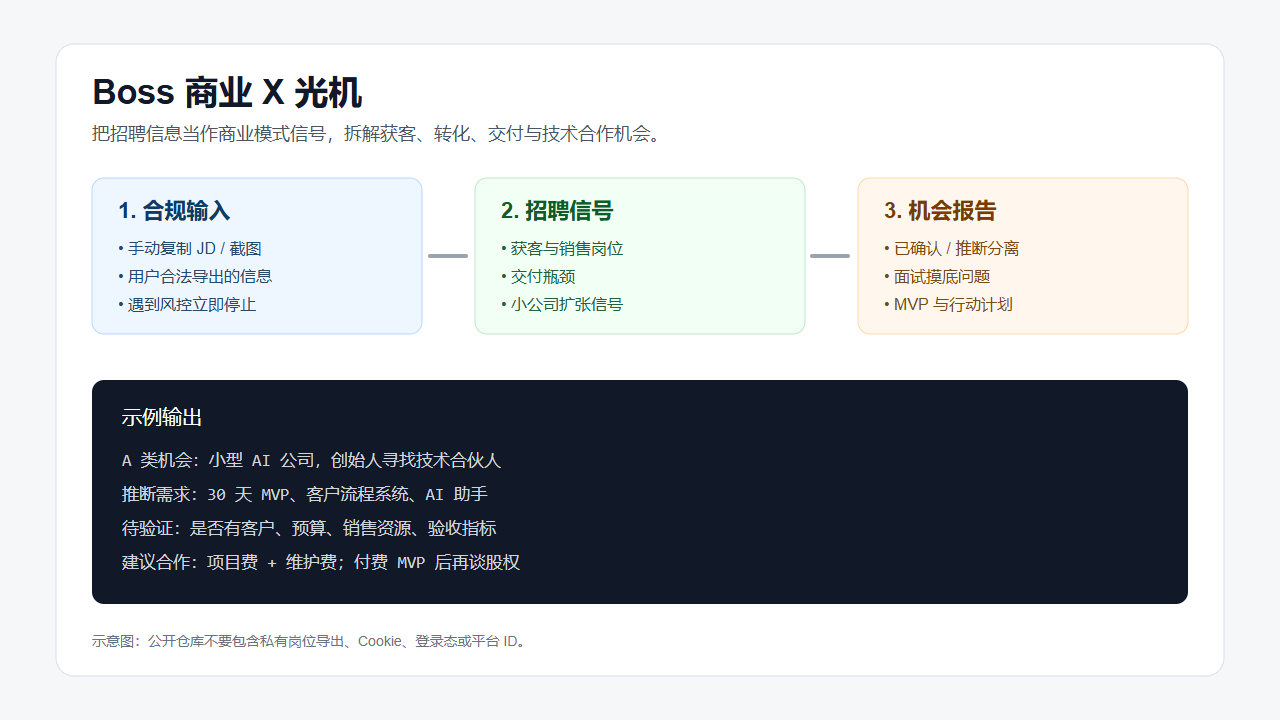
Task: Click the bullet "用户合法导出的信息"
Action: click(195, 277)
